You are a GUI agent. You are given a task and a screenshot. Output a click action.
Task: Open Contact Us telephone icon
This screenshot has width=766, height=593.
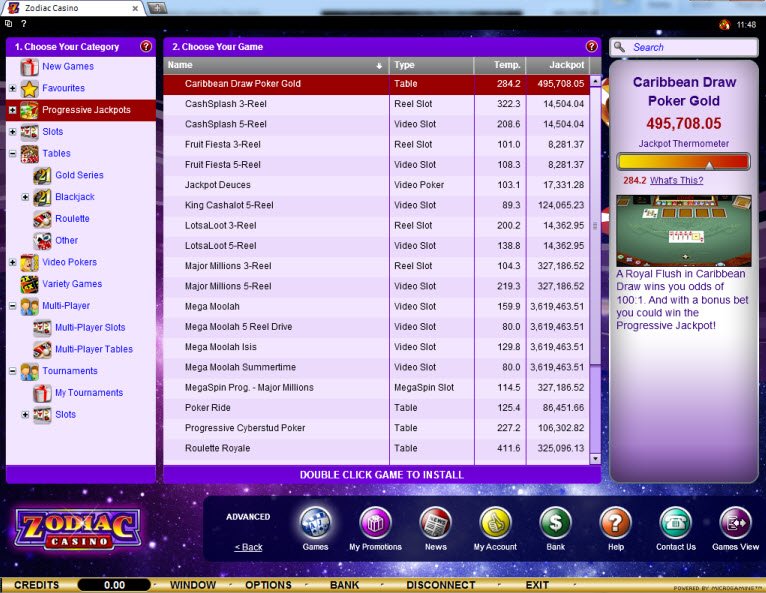676,523
